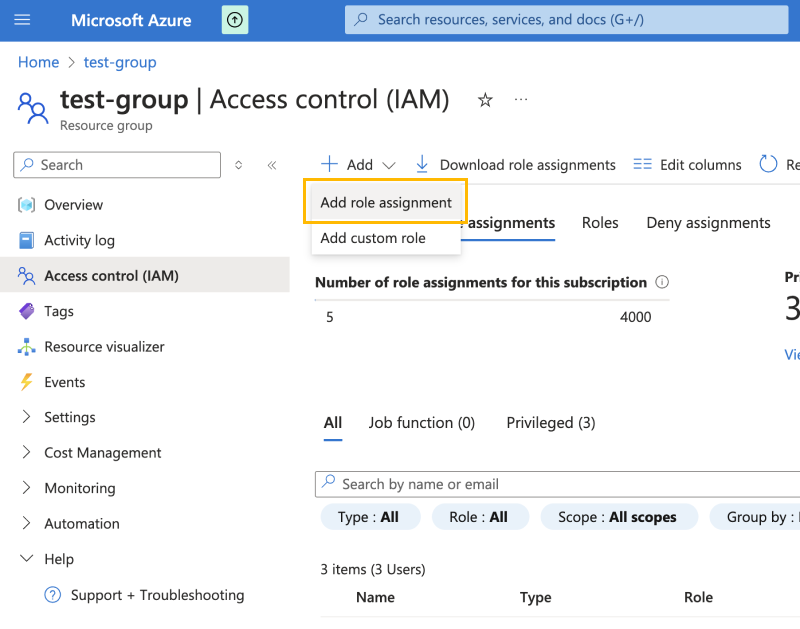Screen dimensions: 800x629
Task: Open the Tags page
Action: tap(59, 311)
